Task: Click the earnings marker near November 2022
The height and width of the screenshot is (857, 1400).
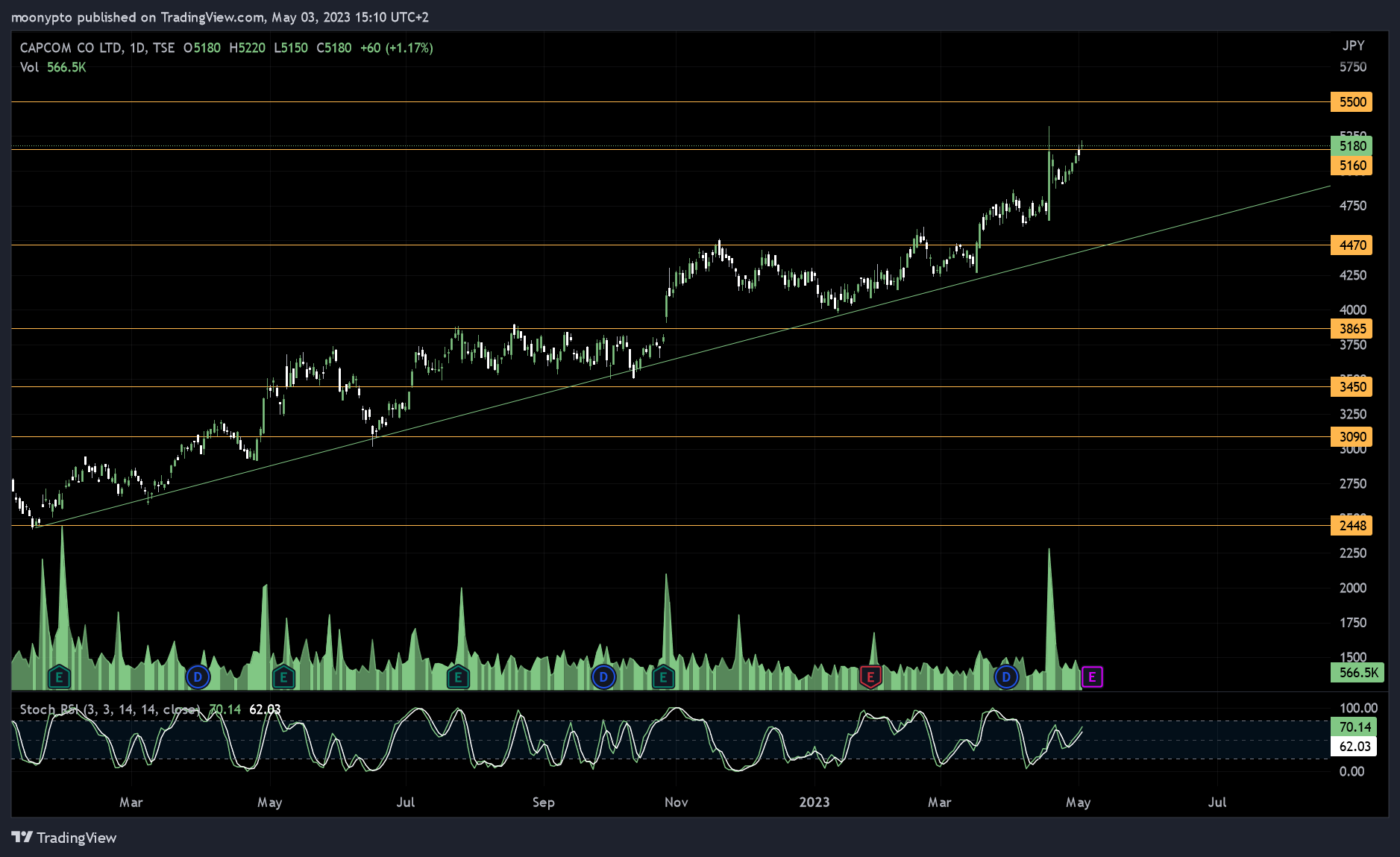Action: click(x=663, y=677)
